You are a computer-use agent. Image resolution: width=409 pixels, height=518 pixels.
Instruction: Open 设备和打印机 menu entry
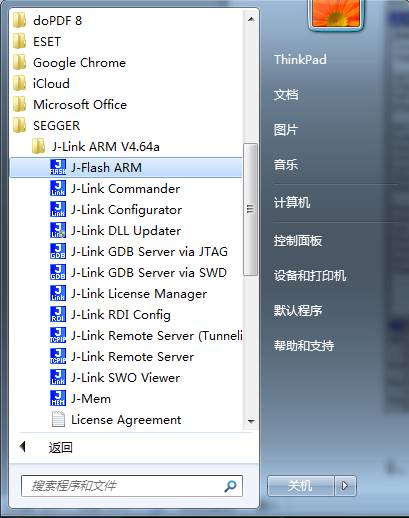310,276
